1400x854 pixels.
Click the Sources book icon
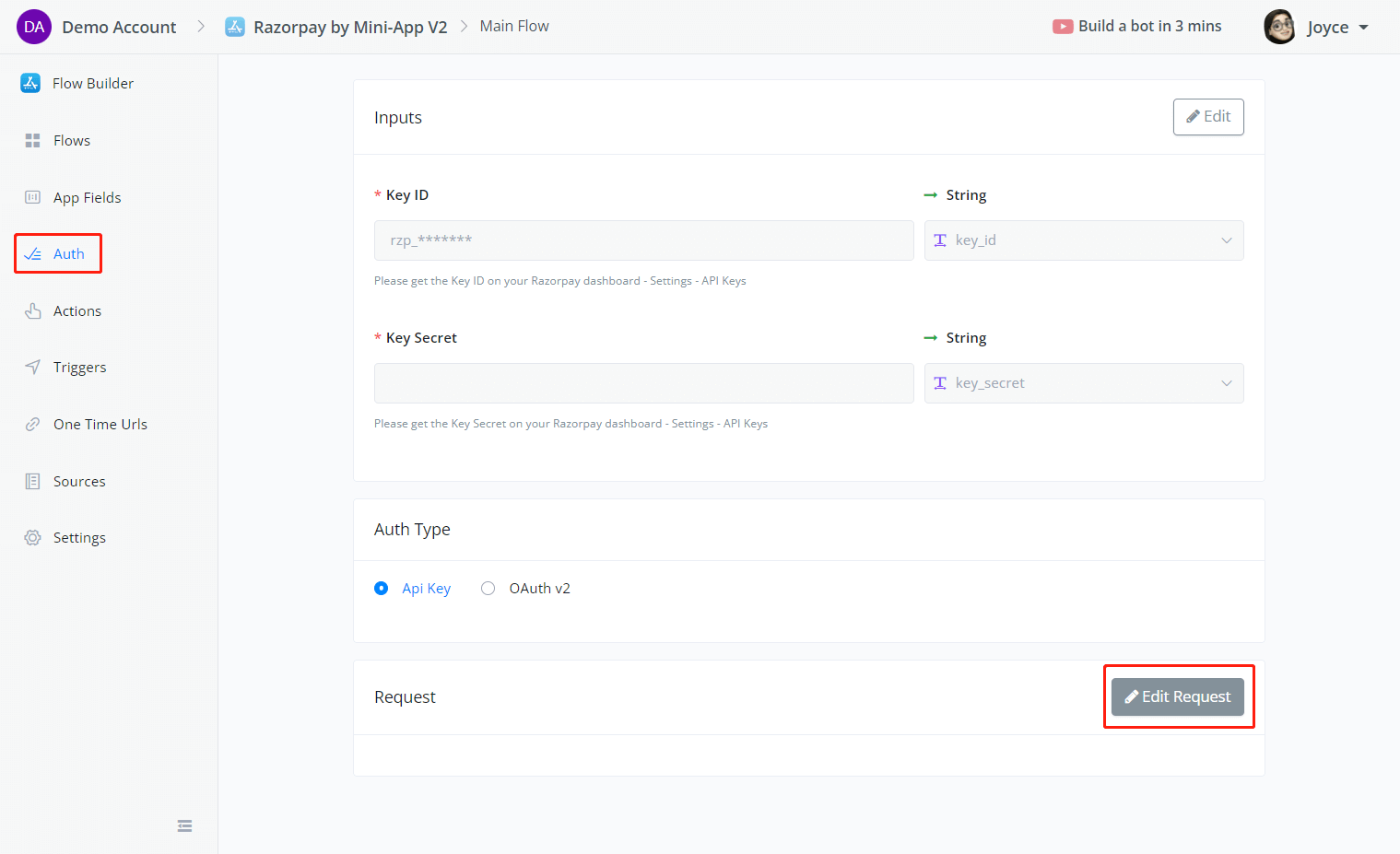[x=32, y=482]
